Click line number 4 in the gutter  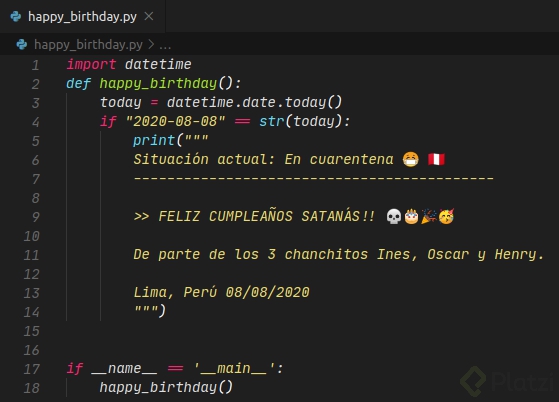35,122
